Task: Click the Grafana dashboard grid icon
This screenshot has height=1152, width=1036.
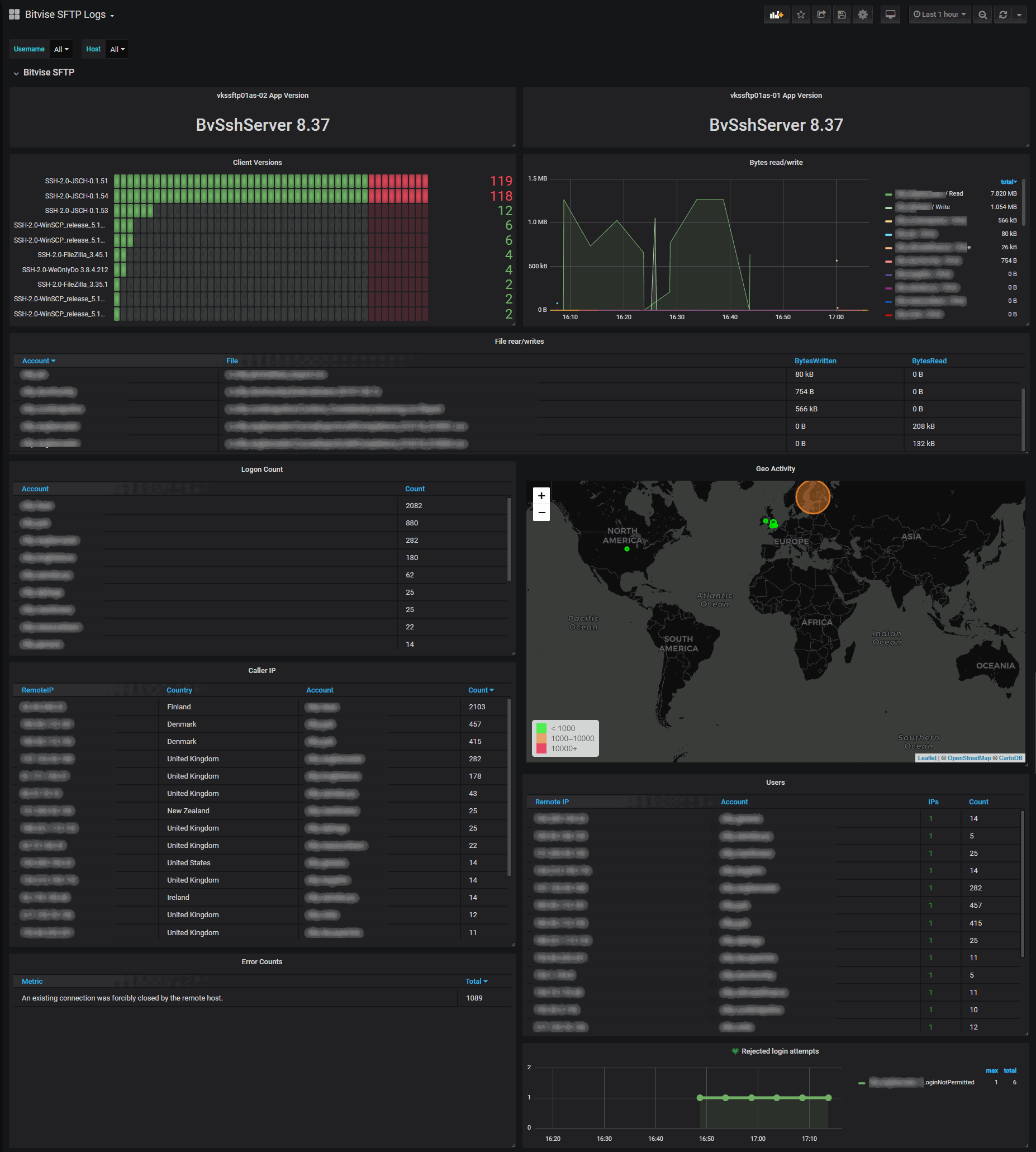Action: [x=14, y=15]
